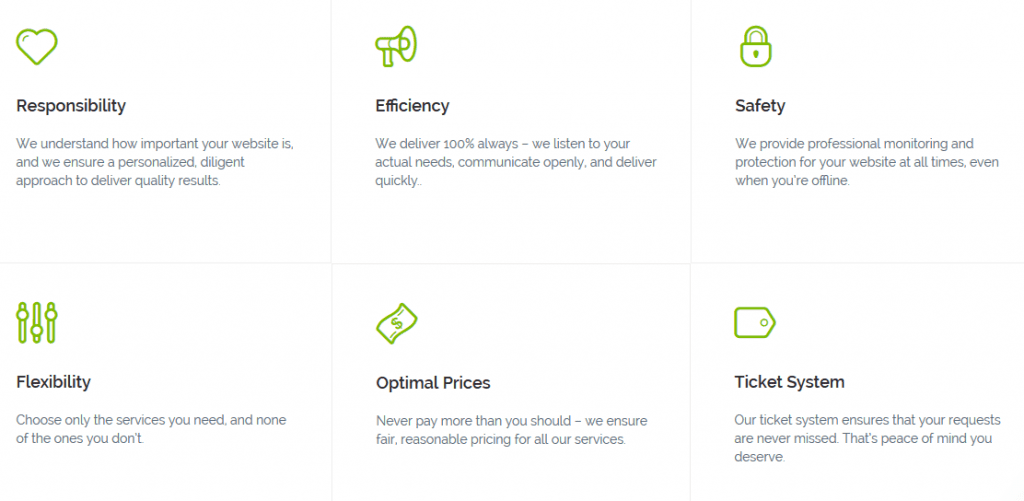Click the green heart Responsibility icon
1024x501 pixels.
click(37, 46)
